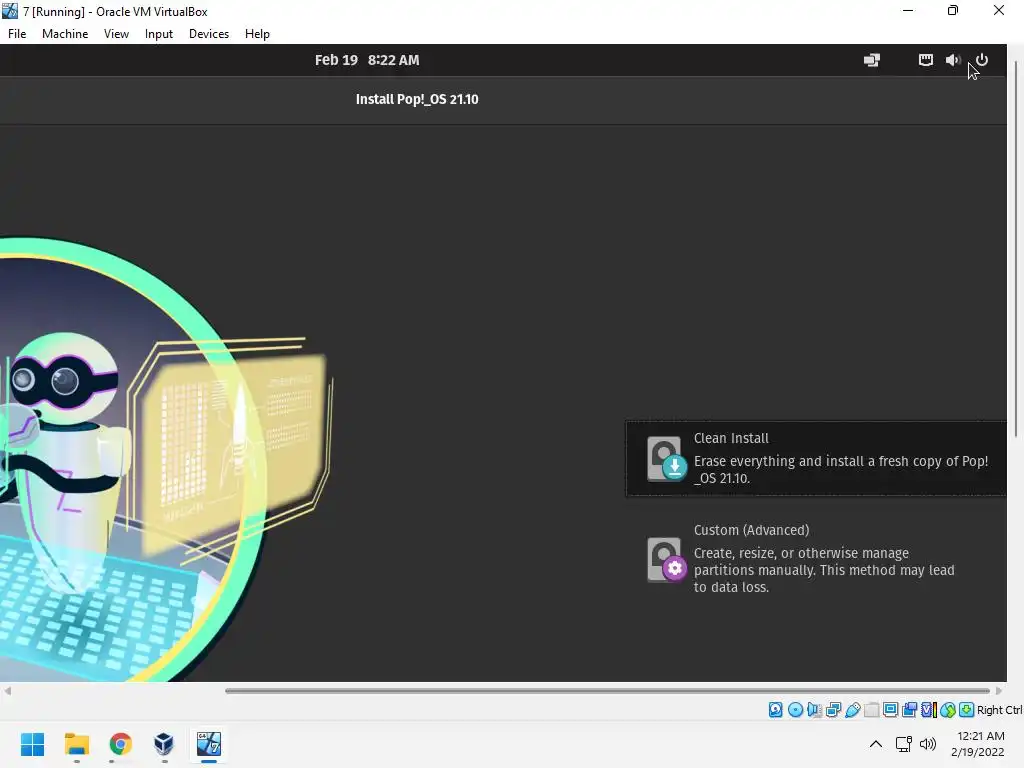The image size is (1024, 768).
Task: Click the wired network icon in top bar
Action: pyautogui.click(x=925, y=60)
